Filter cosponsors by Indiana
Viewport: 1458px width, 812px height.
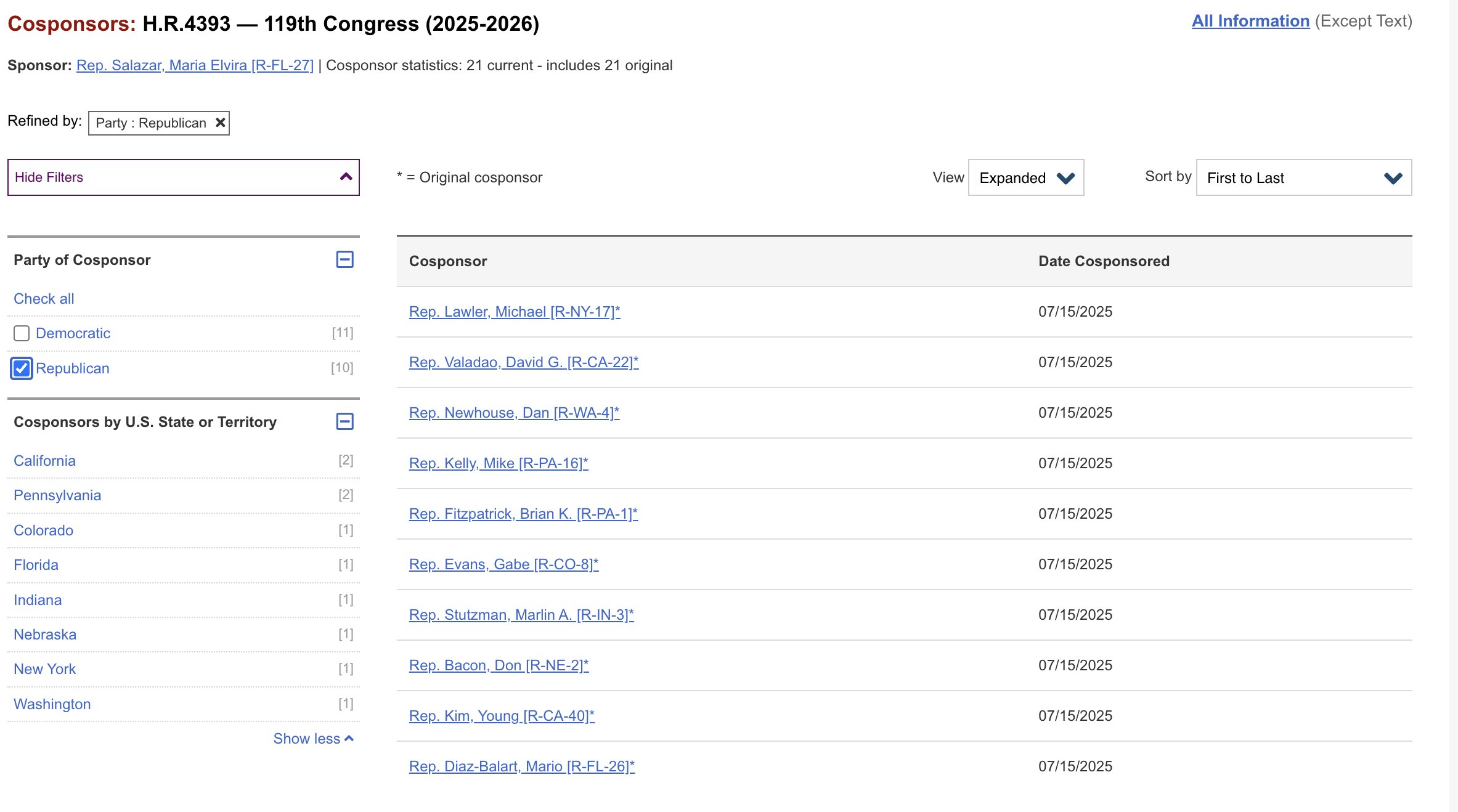38,600
